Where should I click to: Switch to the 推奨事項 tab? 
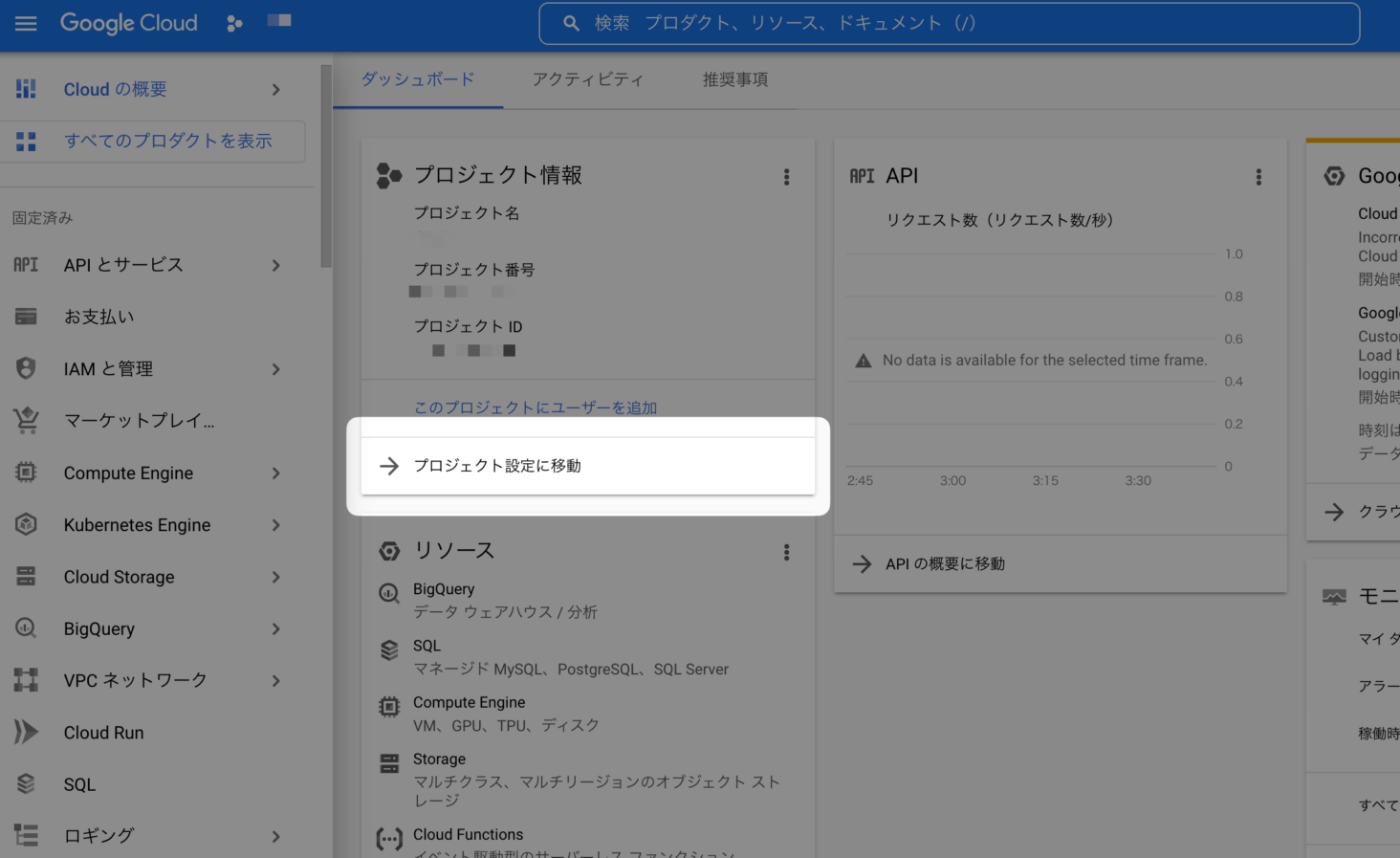734,79
